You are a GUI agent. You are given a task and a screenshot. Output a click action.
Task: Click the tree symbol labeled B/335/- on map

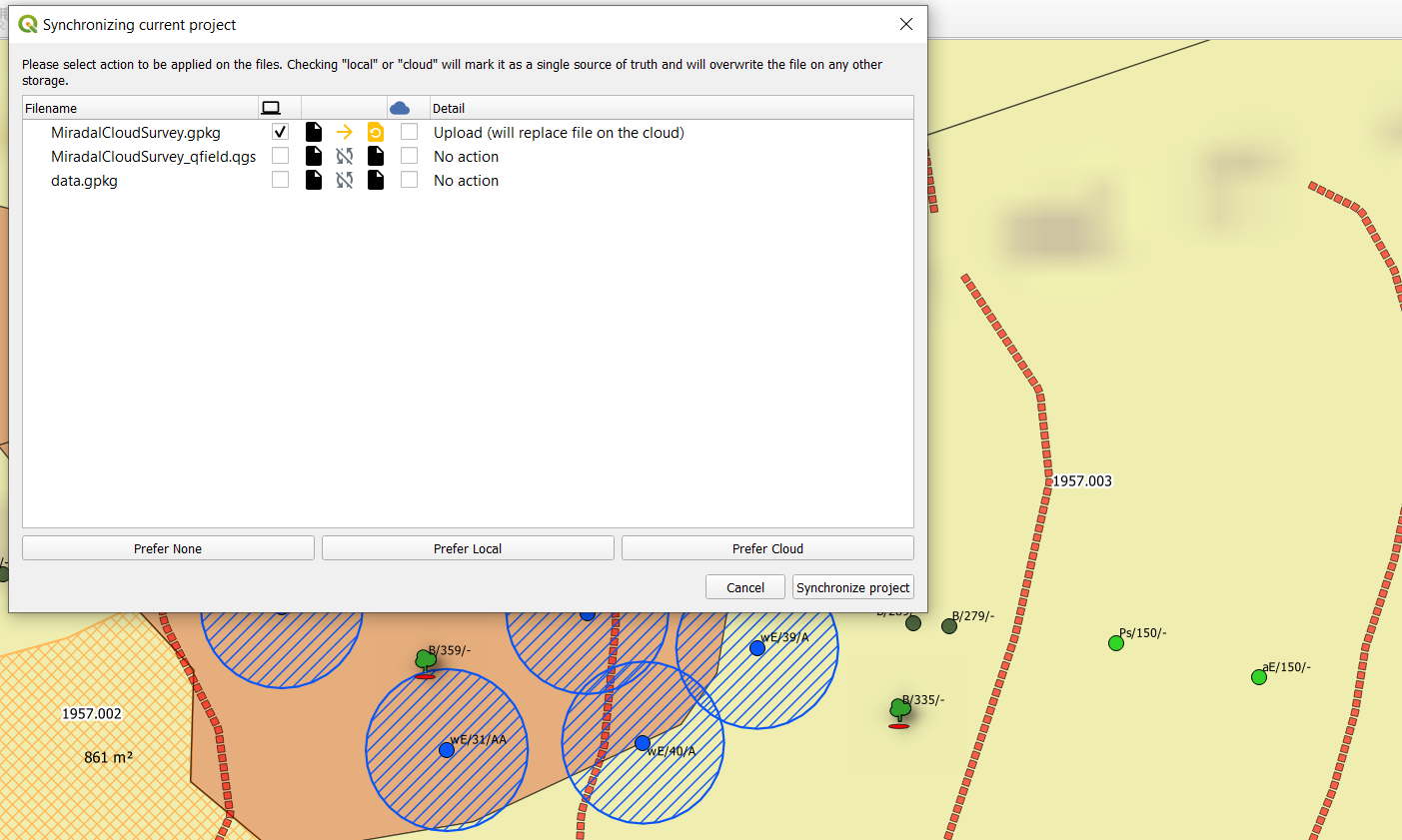tap(899, 712)
